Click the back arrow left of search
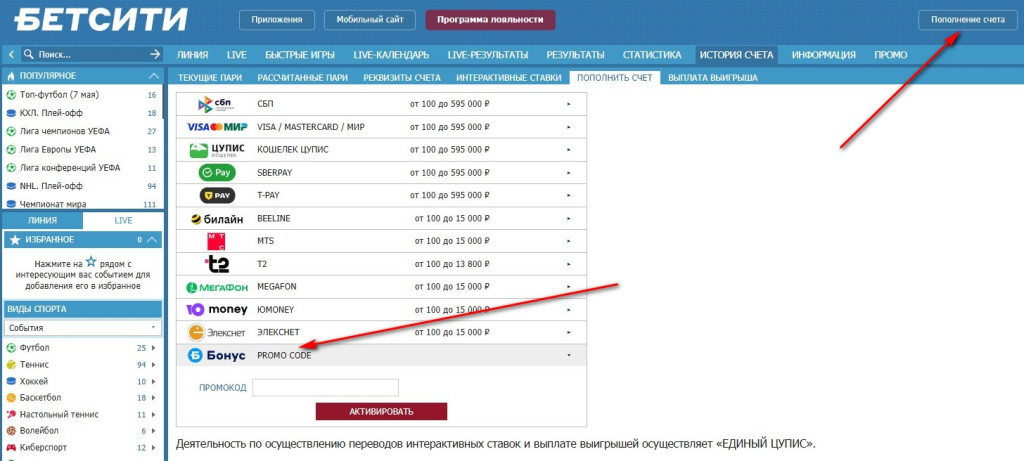Image resolution: width=1024 pixels, height=461 pixels. (x=11, y=54)
